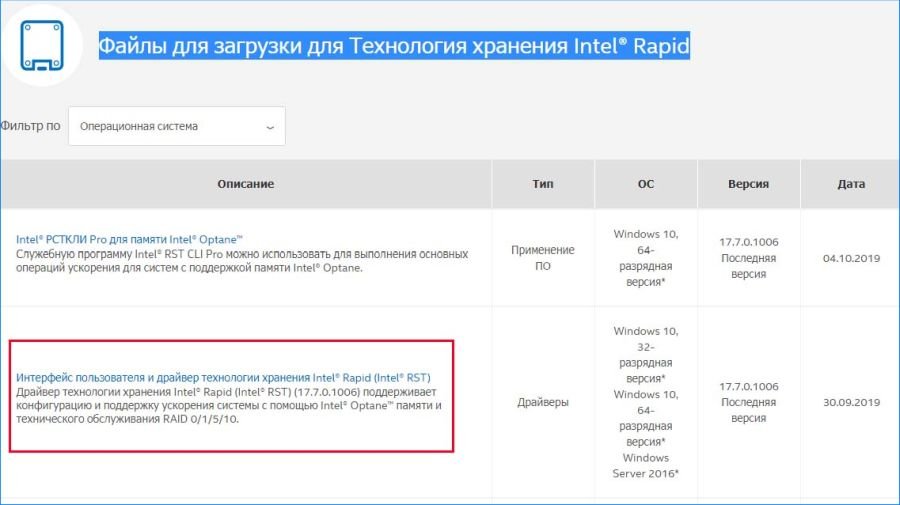Viewport: 900px width, 505px height.
Task: Click the date 30.09.2019
Action: [851, 402]
